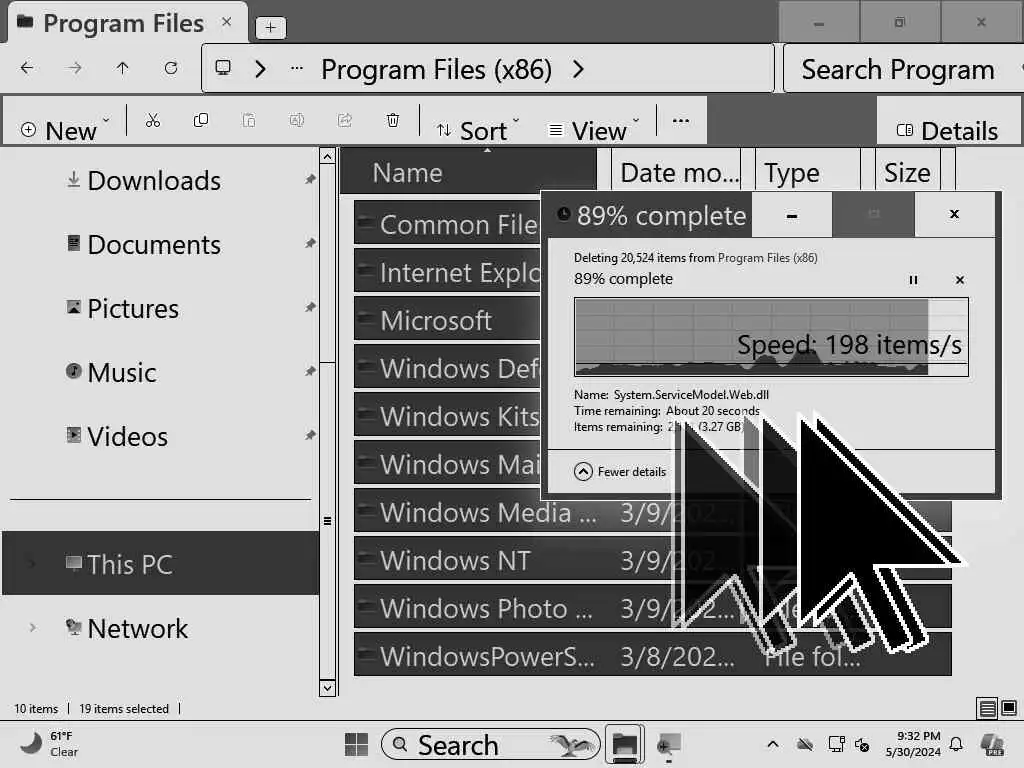Select This PC in the sidebar
Image resolution: width=1024 pixels, height=768 pixels.
[161, 564]
